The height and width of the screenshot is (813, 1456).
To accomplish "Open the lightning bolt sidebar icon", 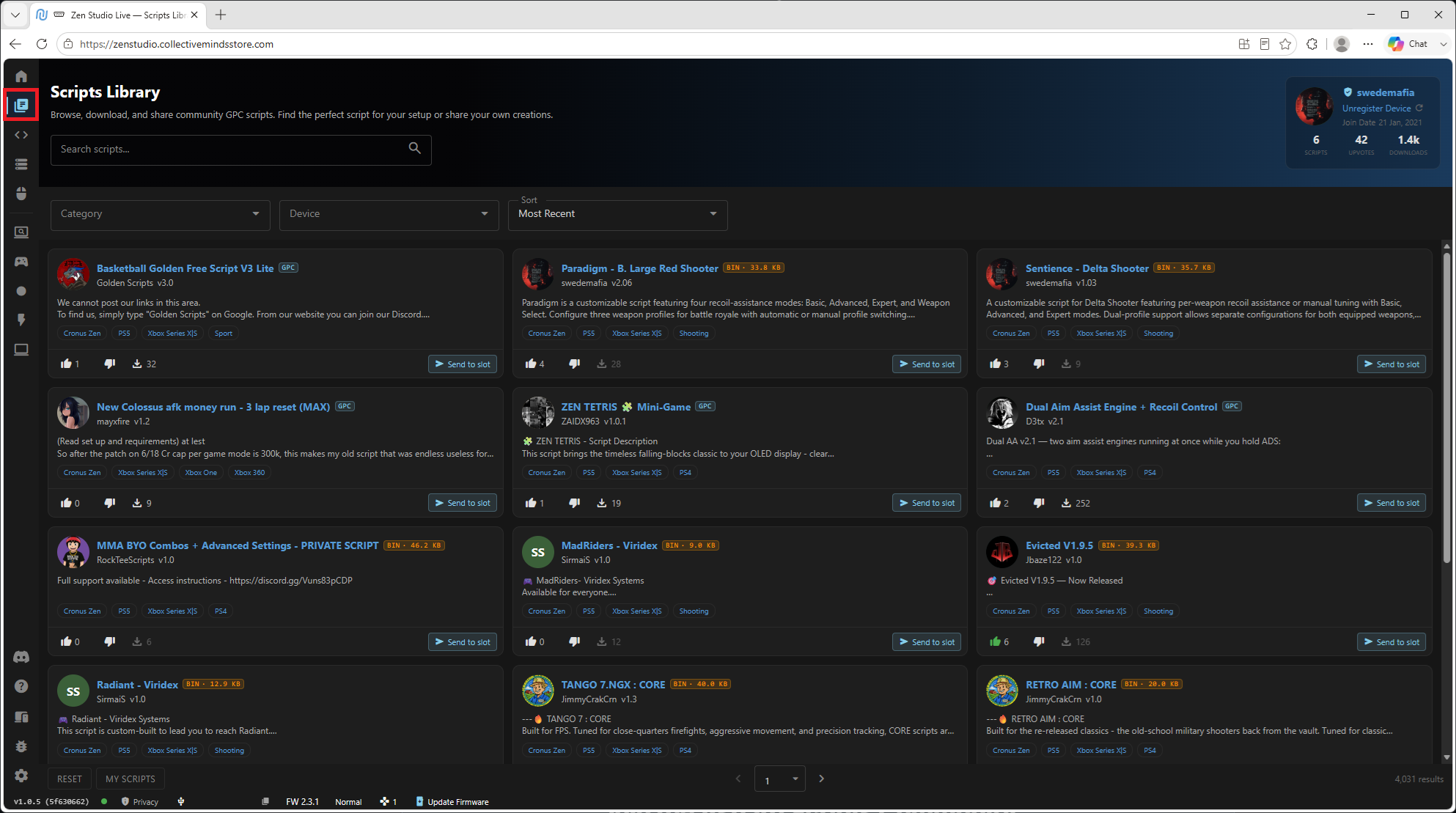I will click(21, 320).
